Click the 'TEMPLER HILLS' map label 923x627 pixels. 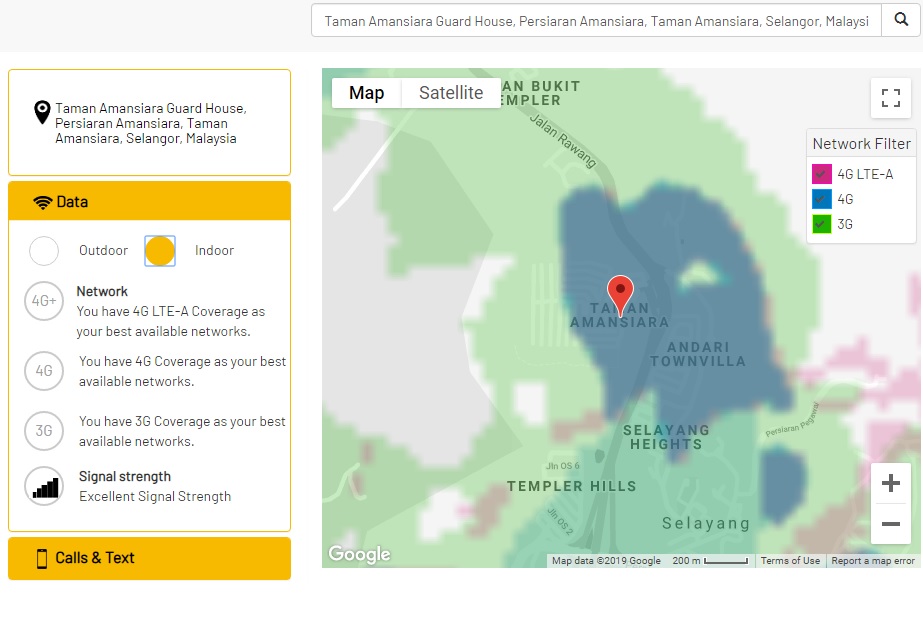pyautogui.click(x=572, y=486)
